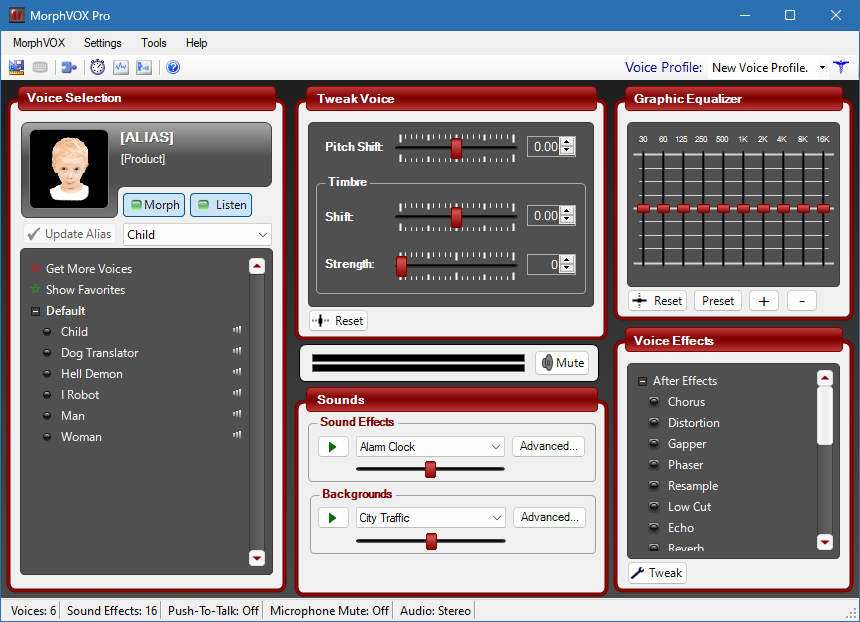860x622 pixels.
Task: Enable the Gapper after effect
Action: click(654, 444)
